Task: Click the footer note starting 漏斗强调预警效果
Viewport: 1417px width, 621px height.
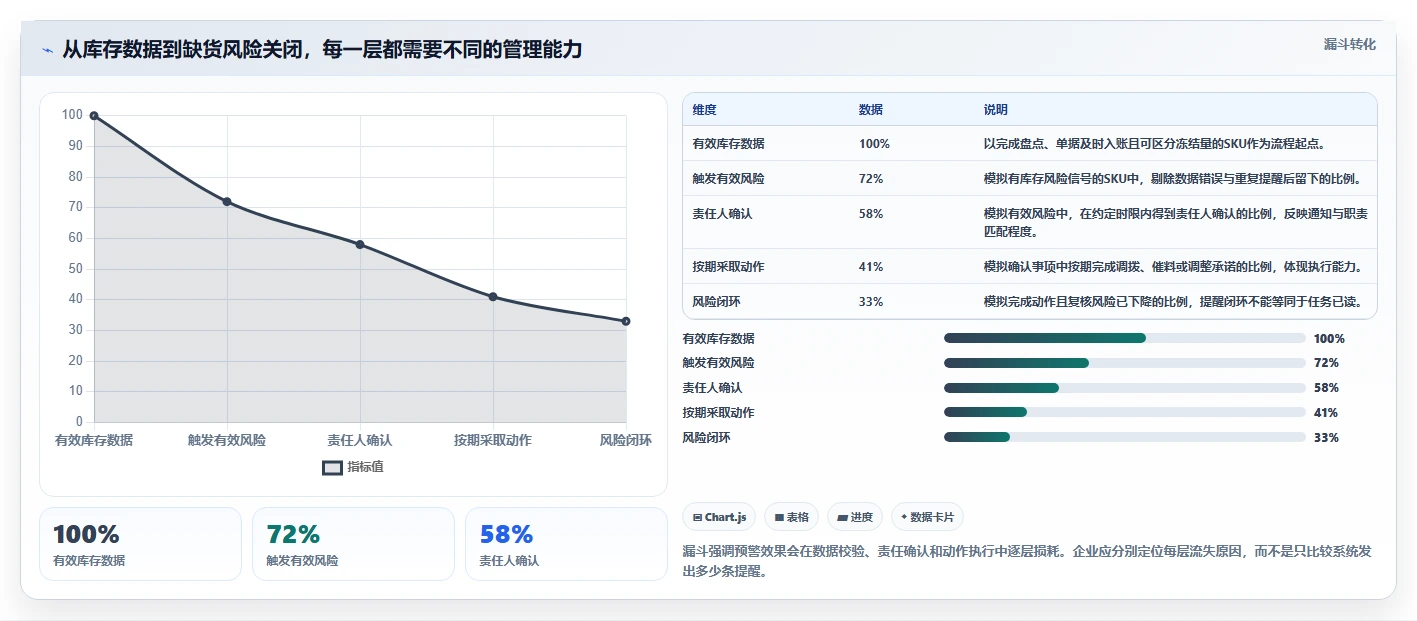Action: tap(1028, 562)
